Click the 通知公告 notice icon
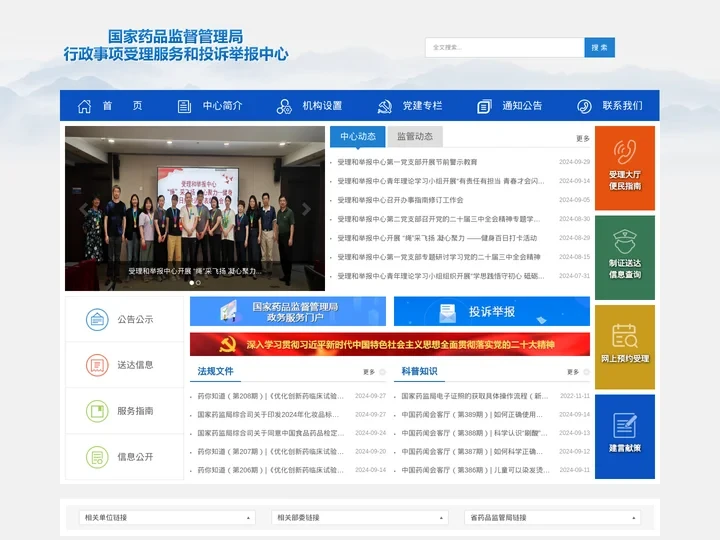This screenshot has height=540, width=720. click(484, 107)
